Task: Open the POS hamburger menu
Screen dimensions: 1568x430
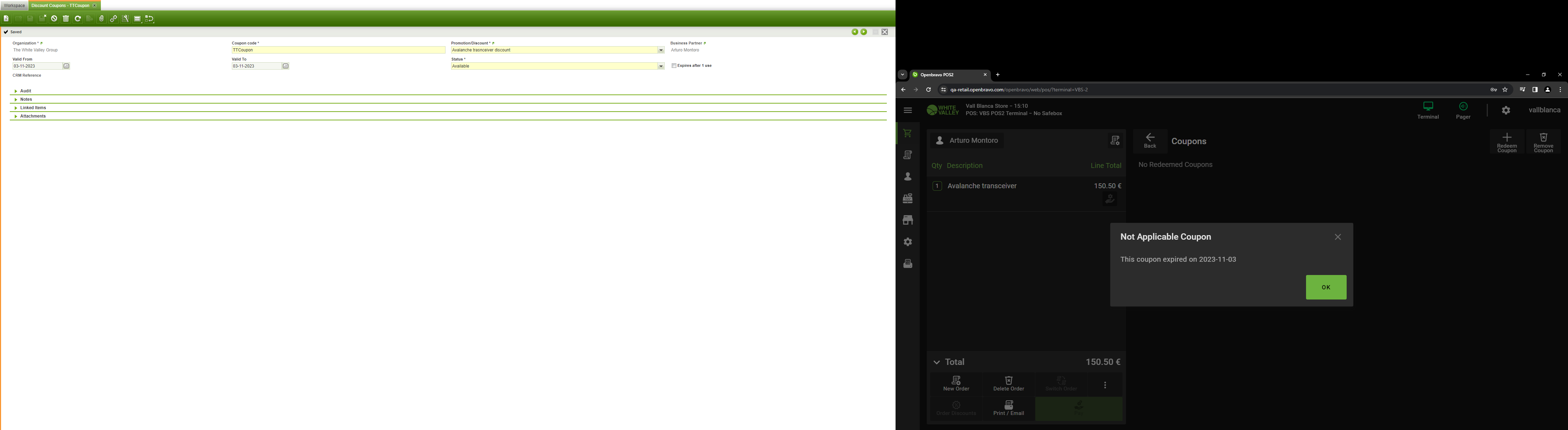Action: [907, 111]
